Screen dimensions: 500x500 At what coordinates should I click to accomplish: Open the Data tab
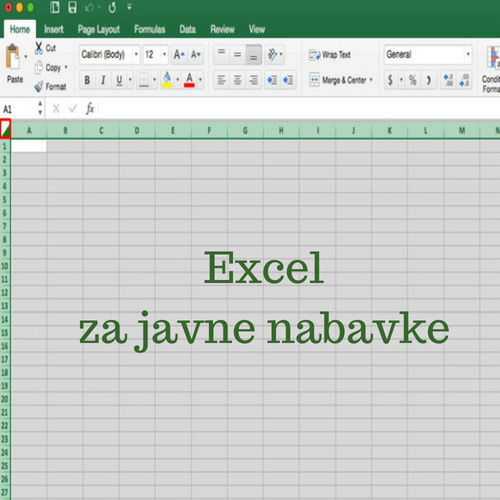187,29
